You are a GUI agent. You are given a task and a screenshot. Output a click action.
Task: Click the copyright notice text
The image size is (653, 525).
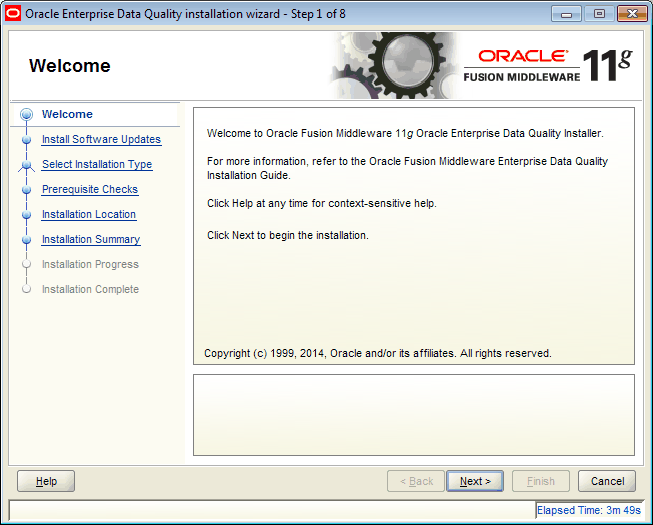(x=378, y=353)
